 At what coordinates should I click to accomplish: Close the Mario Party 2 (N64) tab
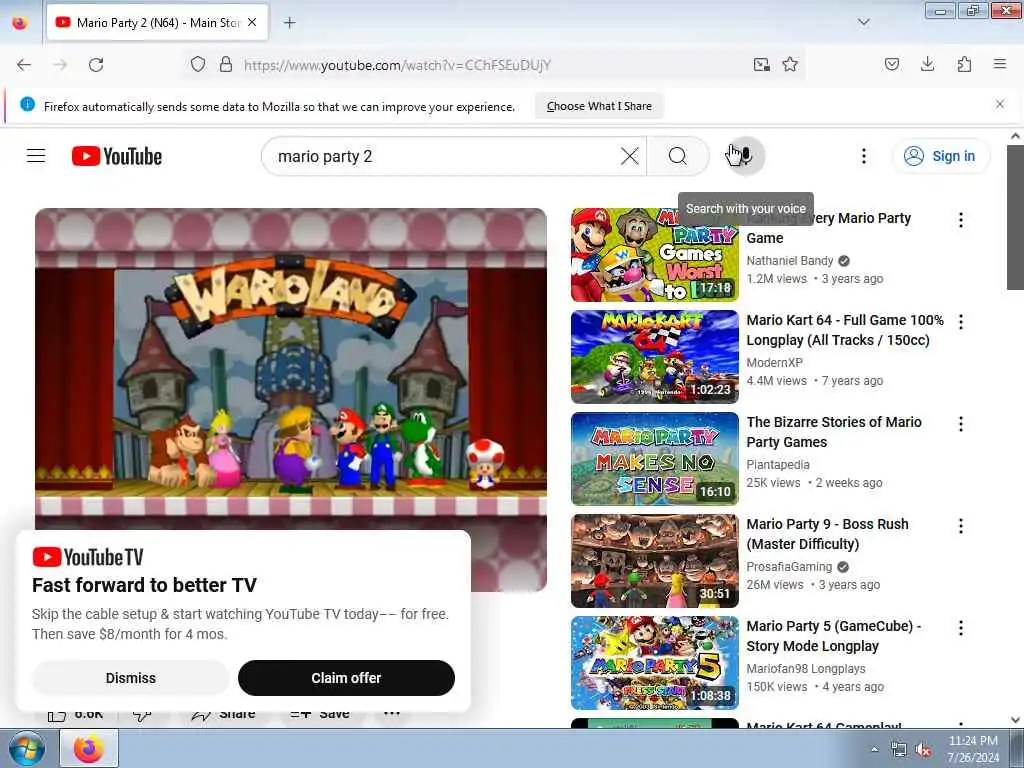[x=252, y=22]
